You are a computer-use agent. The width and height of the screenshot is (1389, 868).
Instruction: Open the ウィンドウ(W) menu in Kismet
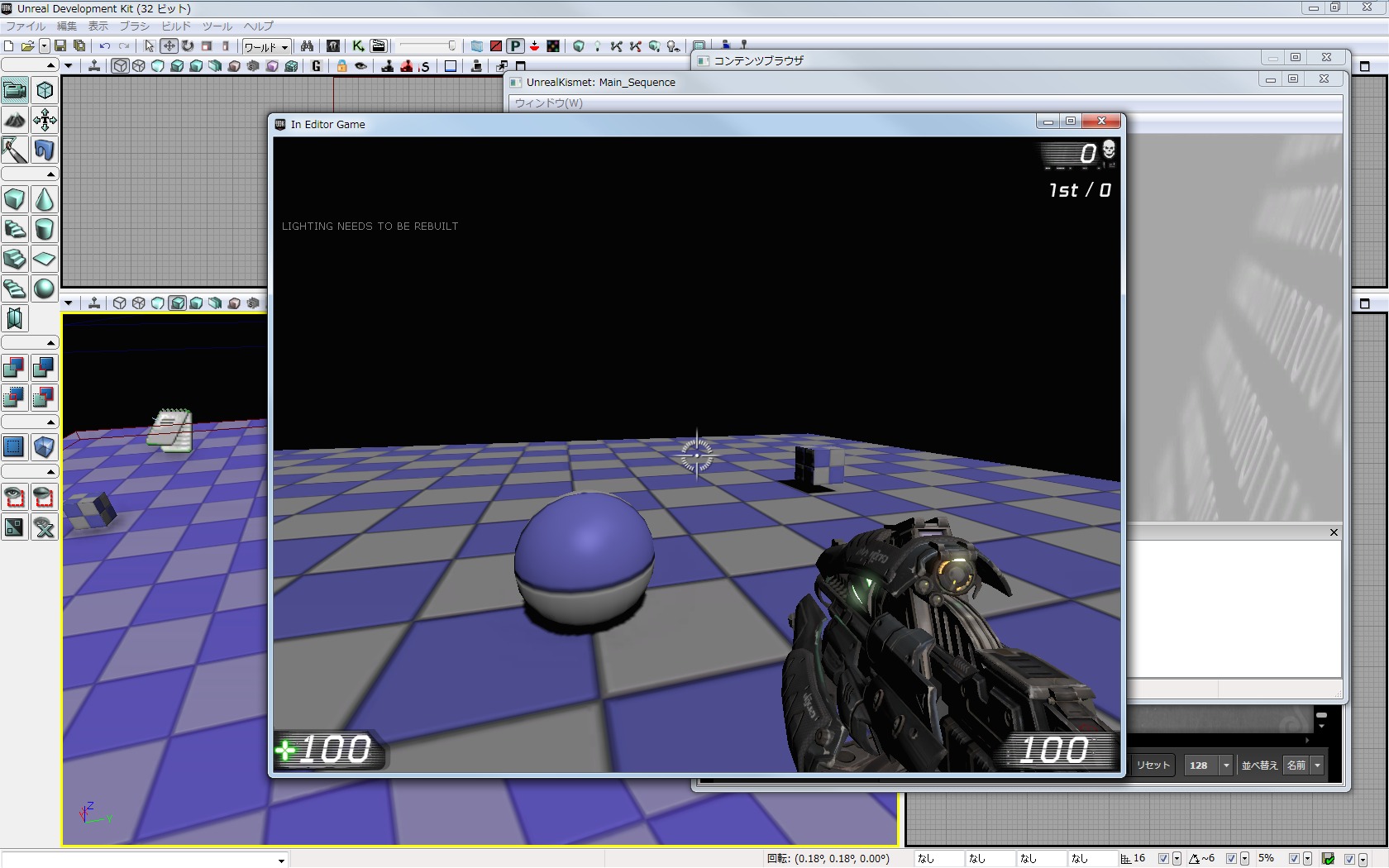[x=548, y=103]
